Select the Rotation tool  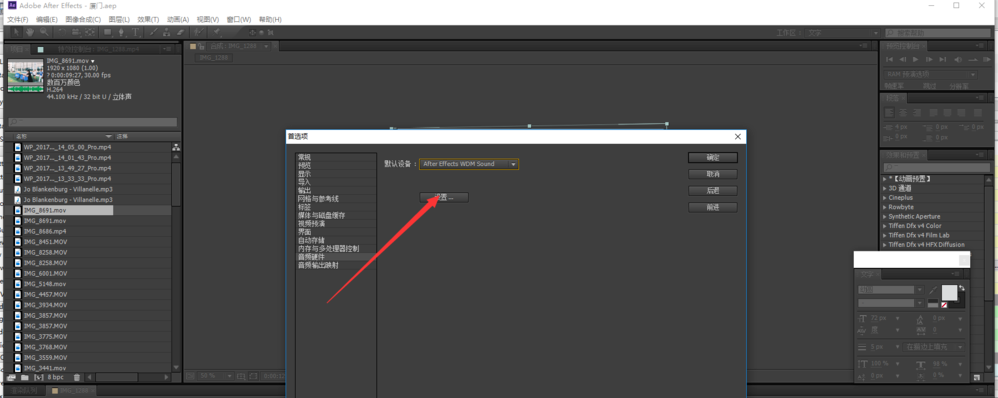click(x=62, y=32)
